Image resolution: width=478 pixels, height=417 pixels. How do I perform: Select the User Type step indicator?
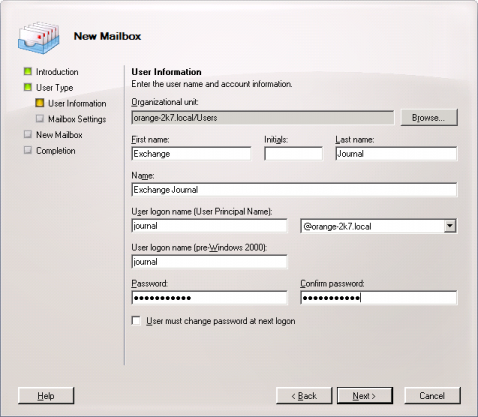tap(28, 87)
